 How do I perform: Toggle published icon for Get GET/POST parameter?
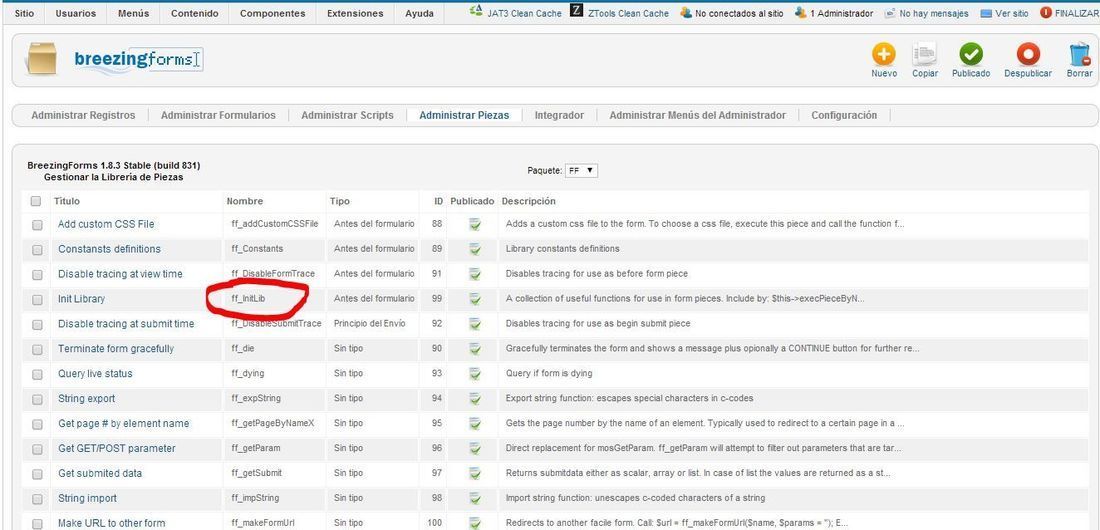tap(475, 449)
